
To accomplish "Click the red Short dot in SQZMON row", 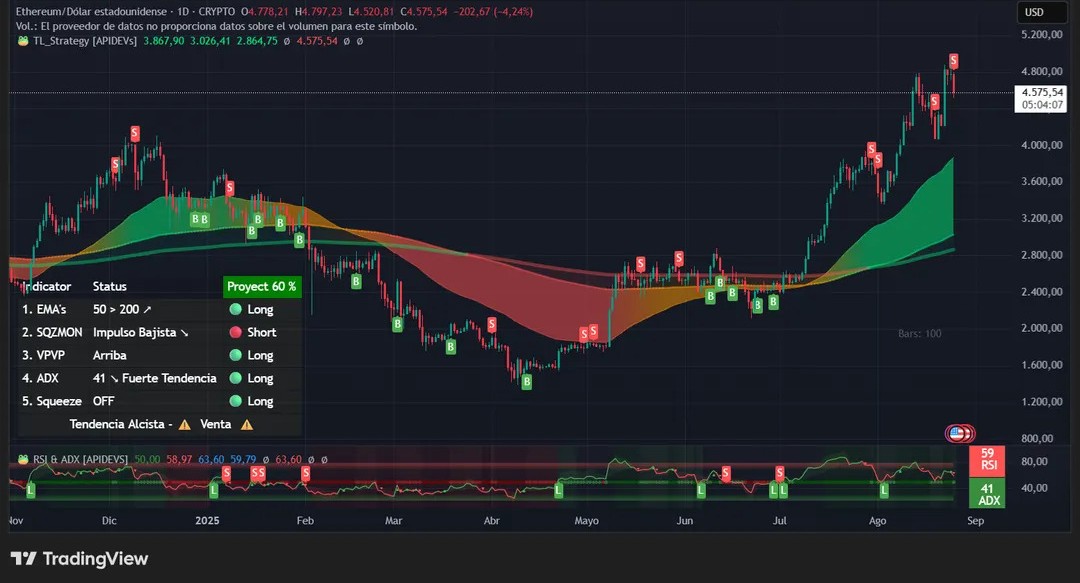I will click(236, 332).
